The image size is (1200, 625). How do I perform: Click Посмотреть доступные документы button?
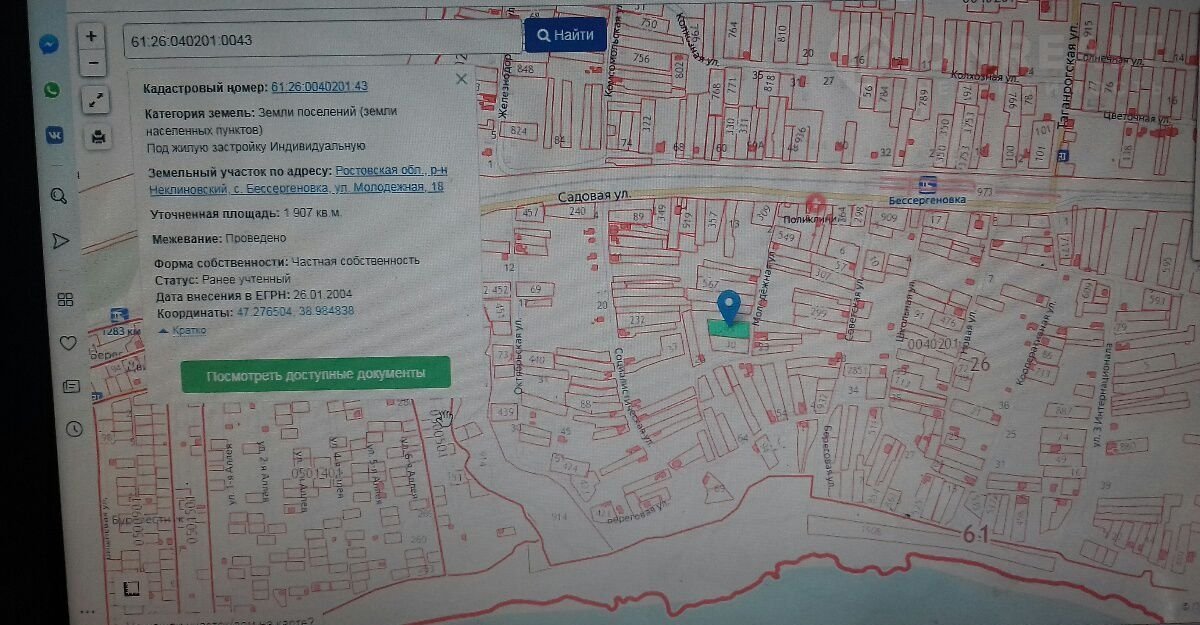[x=315, y=374]
